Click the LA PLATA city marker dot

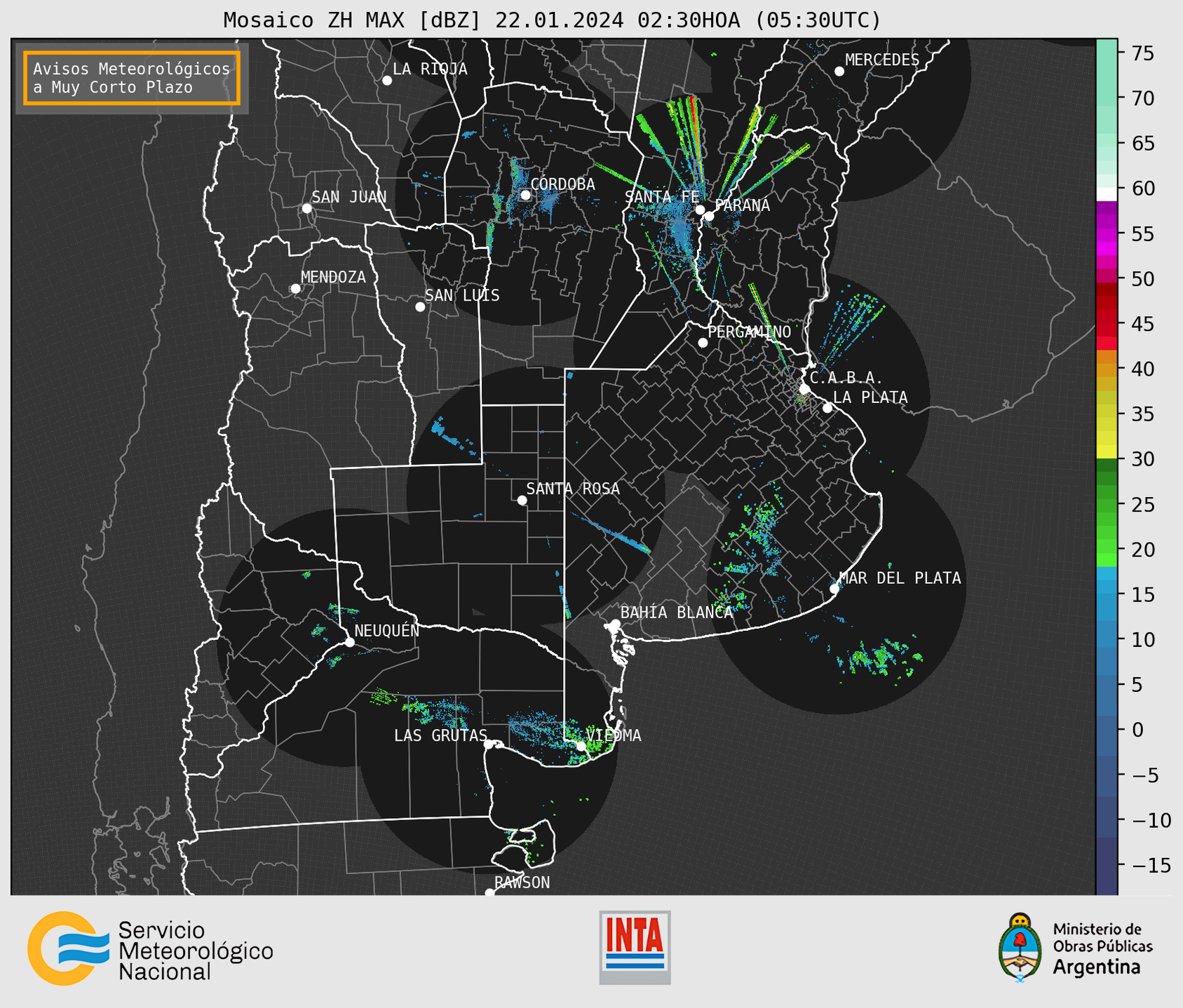(827, 408)
